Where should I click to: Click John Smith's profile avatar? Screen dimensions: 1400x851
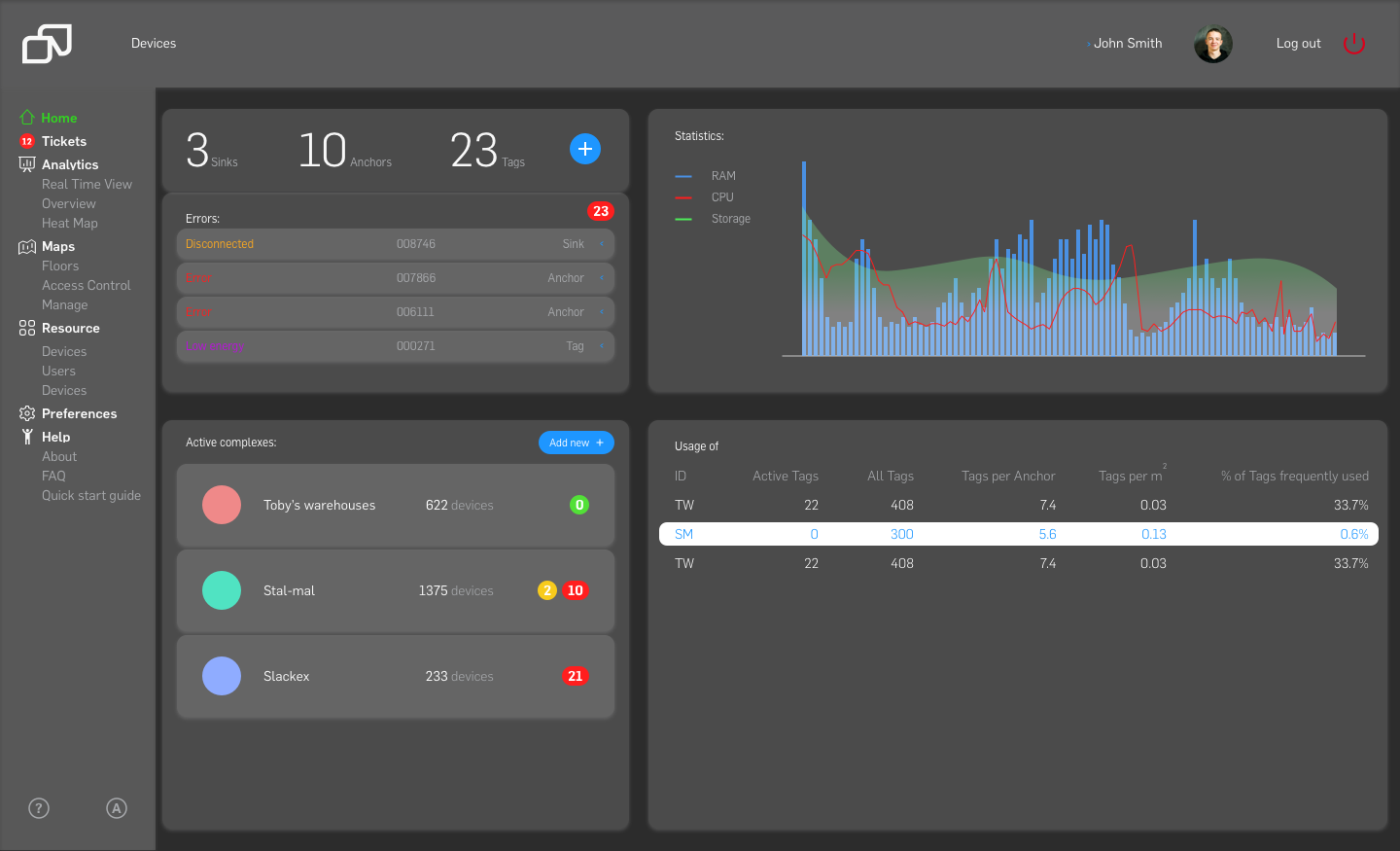tap(1212, 44)
